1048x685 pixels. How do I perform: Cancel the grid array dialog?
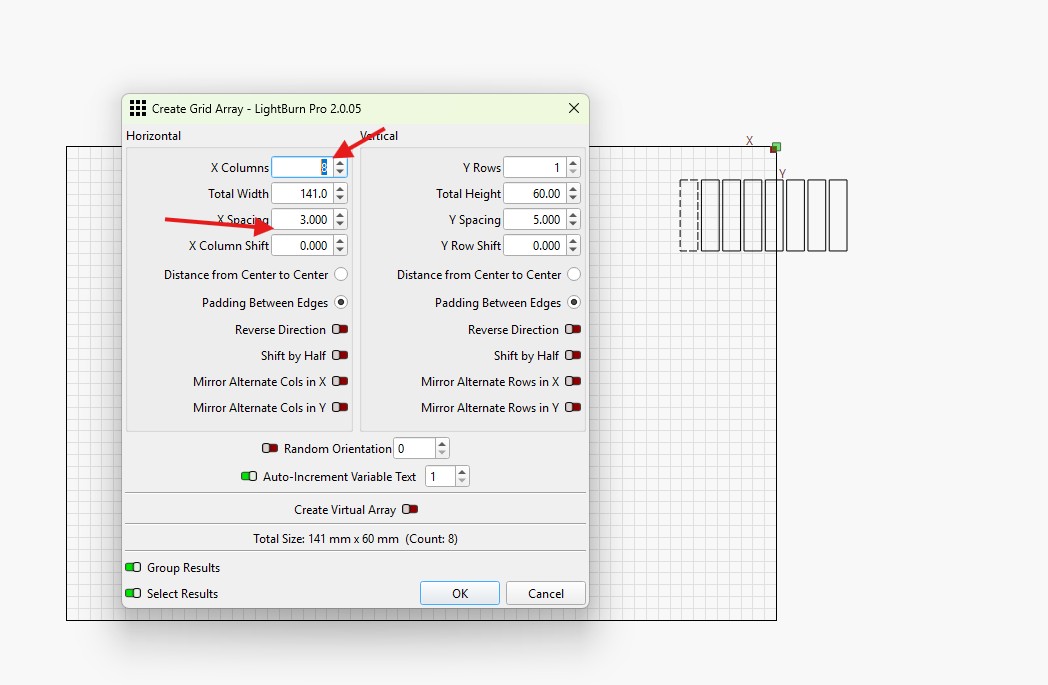[546, 593]
